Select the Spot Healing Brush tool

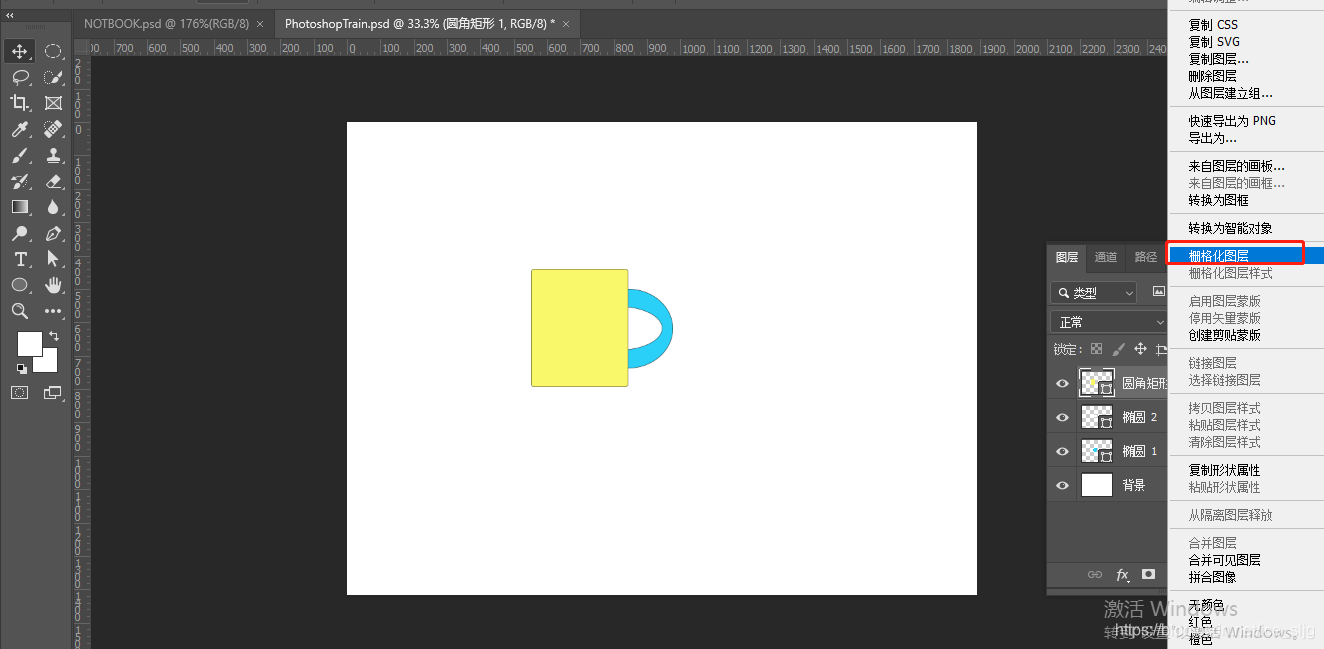pyautogui.click(x=53, y=129)
